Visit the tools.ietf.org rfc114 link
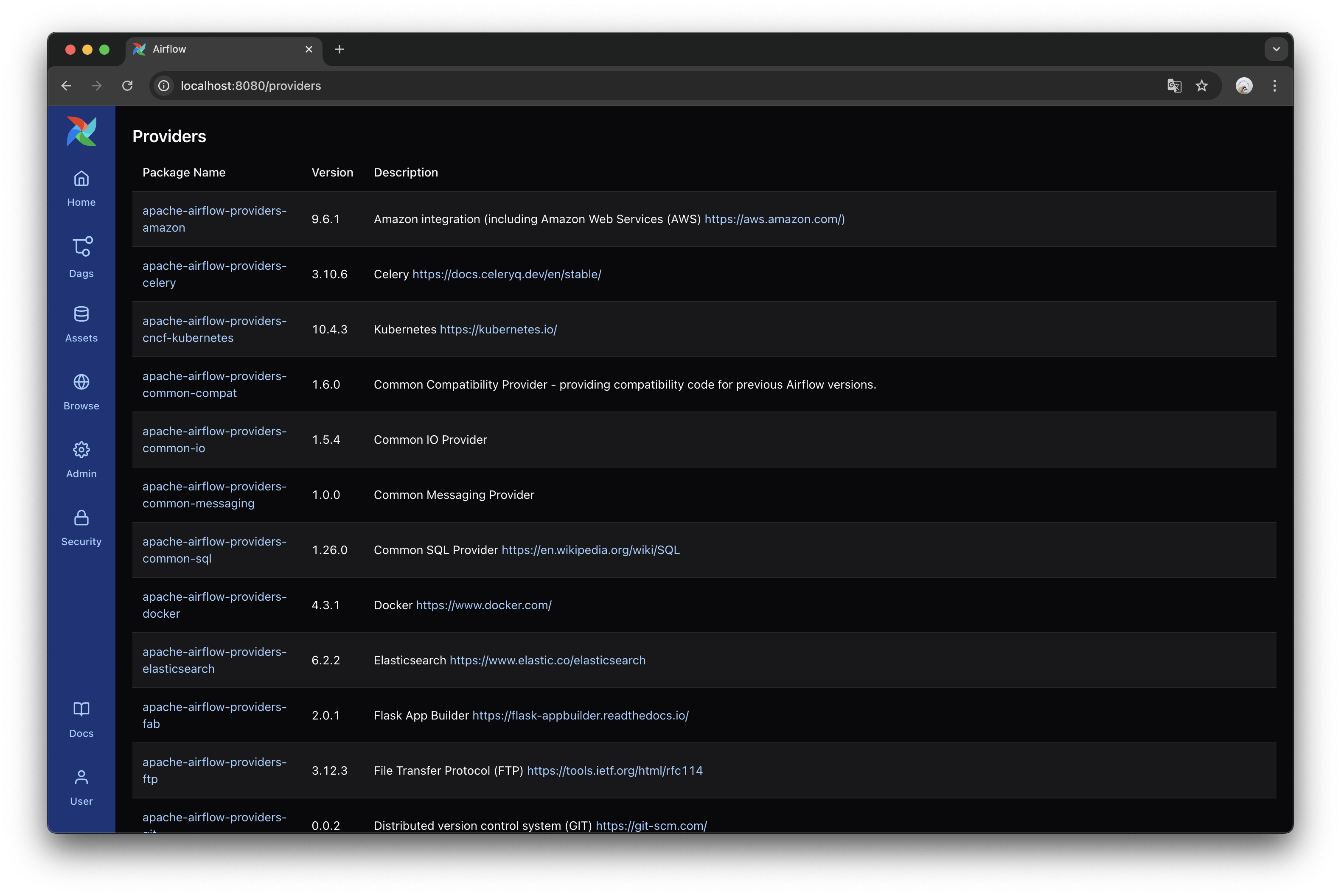Viewport: 1341px width, 896px height. pyautogui.click(x=614, y=770)
